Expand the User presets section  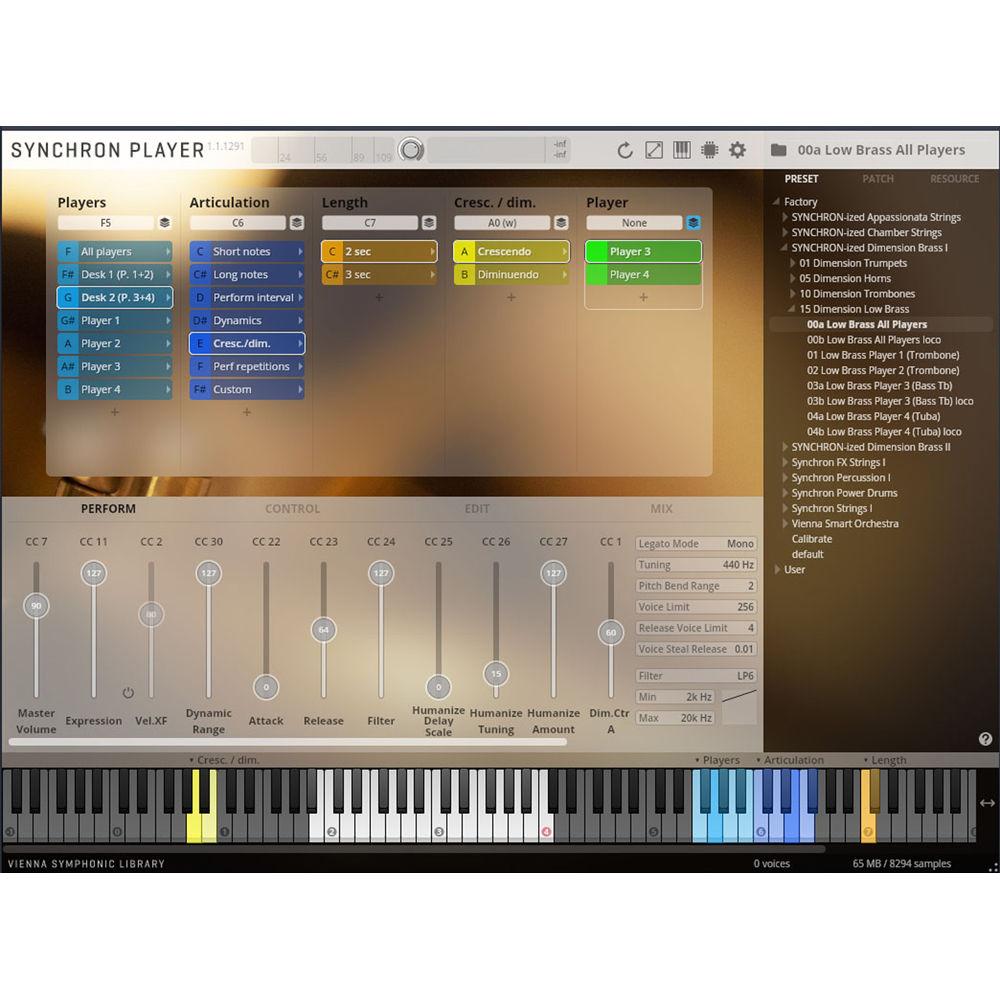793,570
